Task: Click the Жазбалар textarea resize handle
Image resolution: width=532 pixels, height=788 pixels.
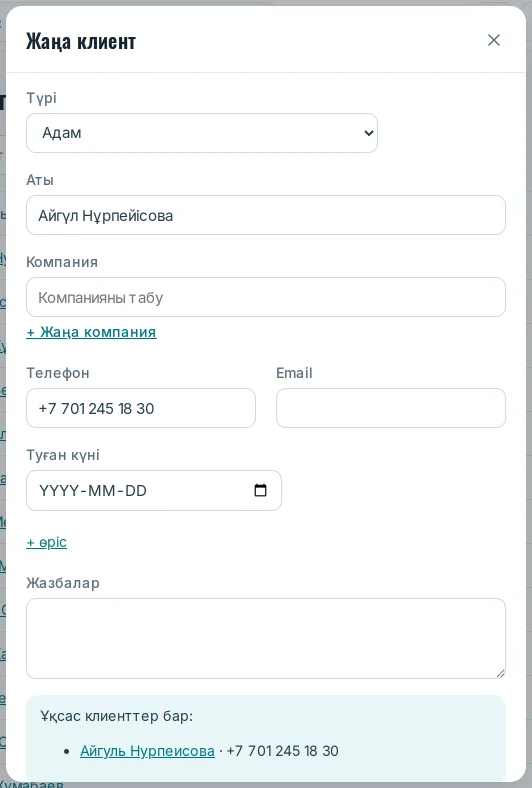Action: click(500, 673)
